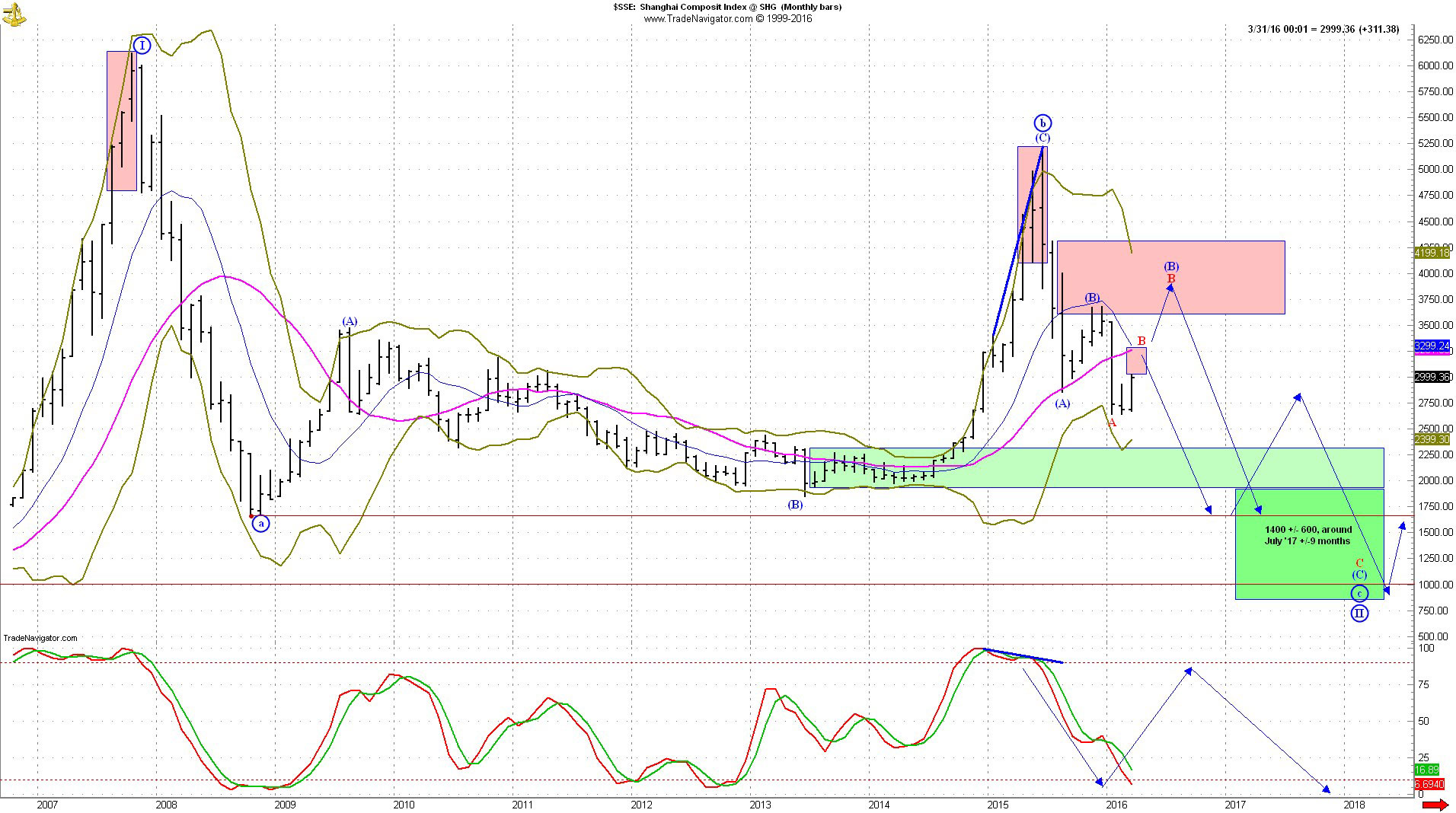Image resolution: width=1456 pixels, height=813 pixels.
Task: Select the circled wave I label at 2007 peak
Action: pyautogui.click(x=142, y=46)
